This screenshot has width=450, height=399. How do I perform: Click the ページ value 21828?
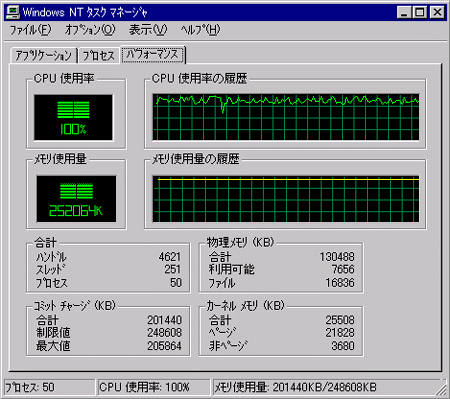click(x=340, y=333)
